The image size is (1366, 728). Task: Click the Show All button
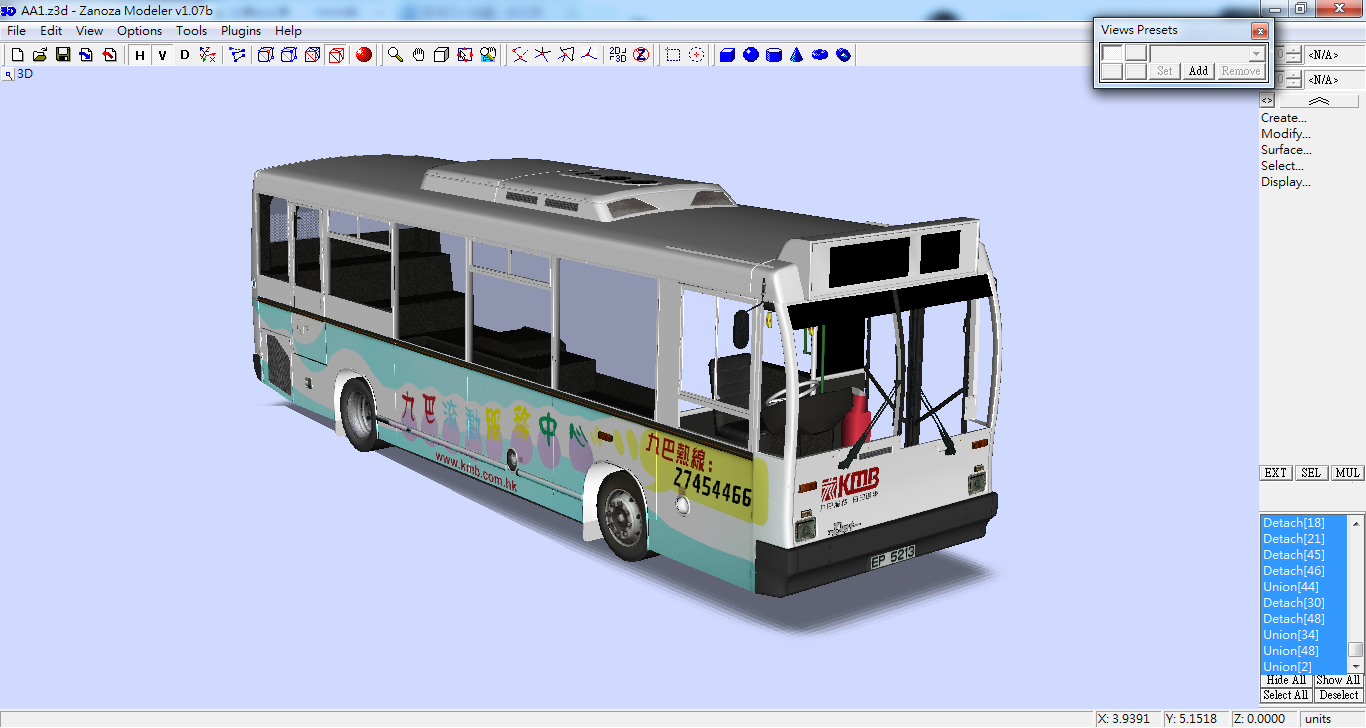(1338, 680)
